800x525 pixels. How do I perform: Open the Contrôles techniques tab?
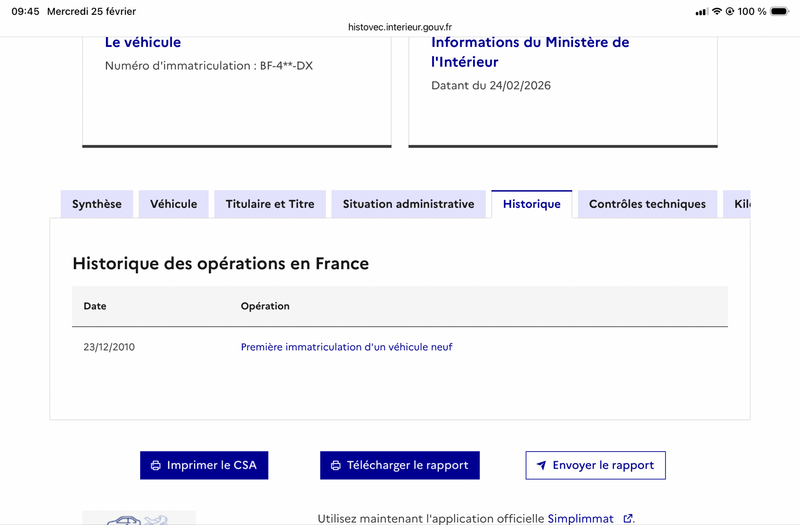tap(647, 204)
